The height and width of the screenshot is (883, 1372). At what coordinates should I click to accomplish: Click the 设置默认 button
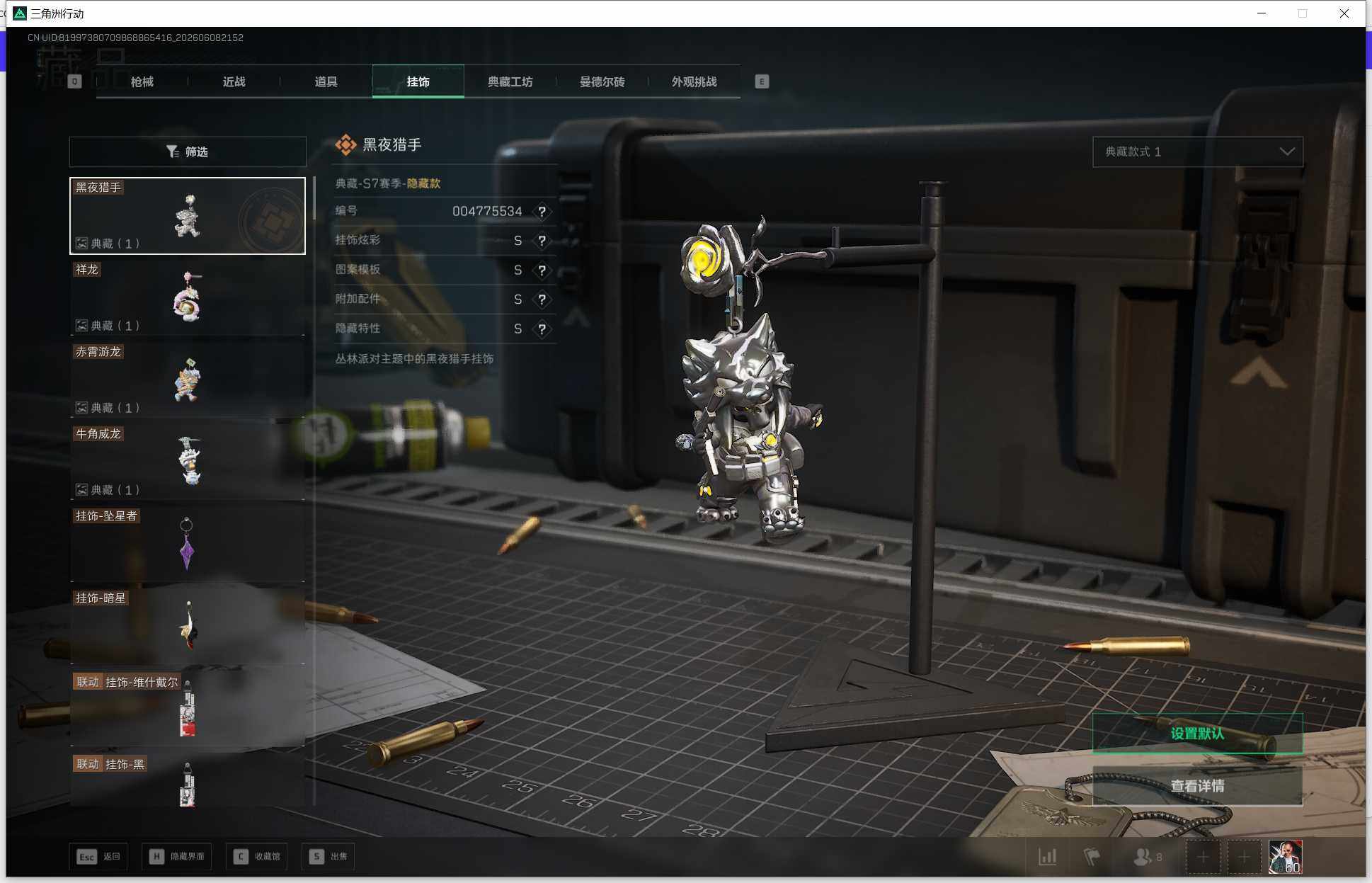point(1197,733)
